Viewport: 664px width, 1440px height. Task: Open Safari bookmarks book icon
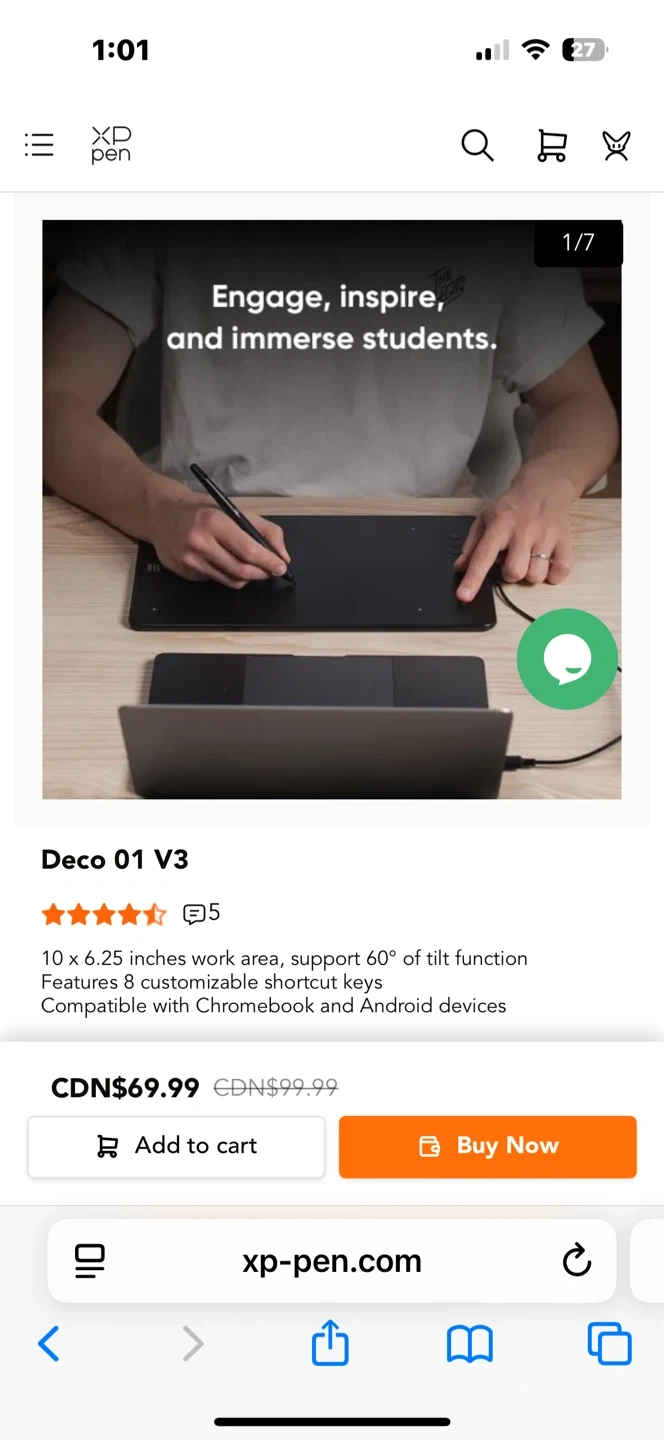469,1344
